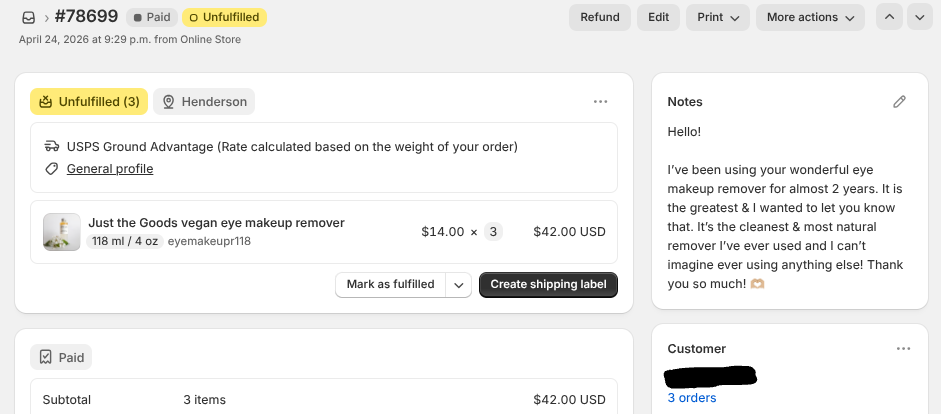This screenshot has width=941, height=414.
Task: Click Mark as fulfilled
Action: pos(391,284)
